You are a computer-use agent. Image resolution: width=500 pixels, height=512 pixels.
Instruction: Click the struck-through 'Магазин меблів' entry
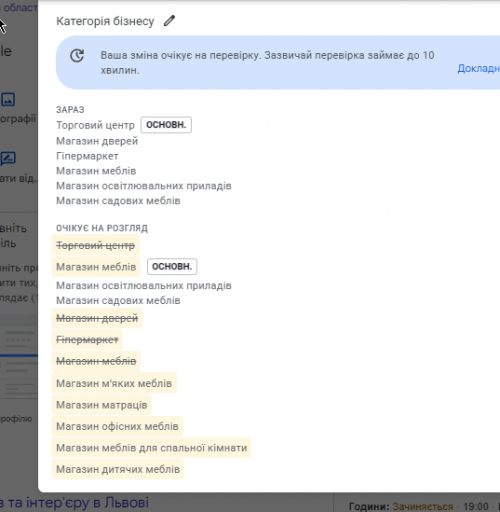(96, 361)
